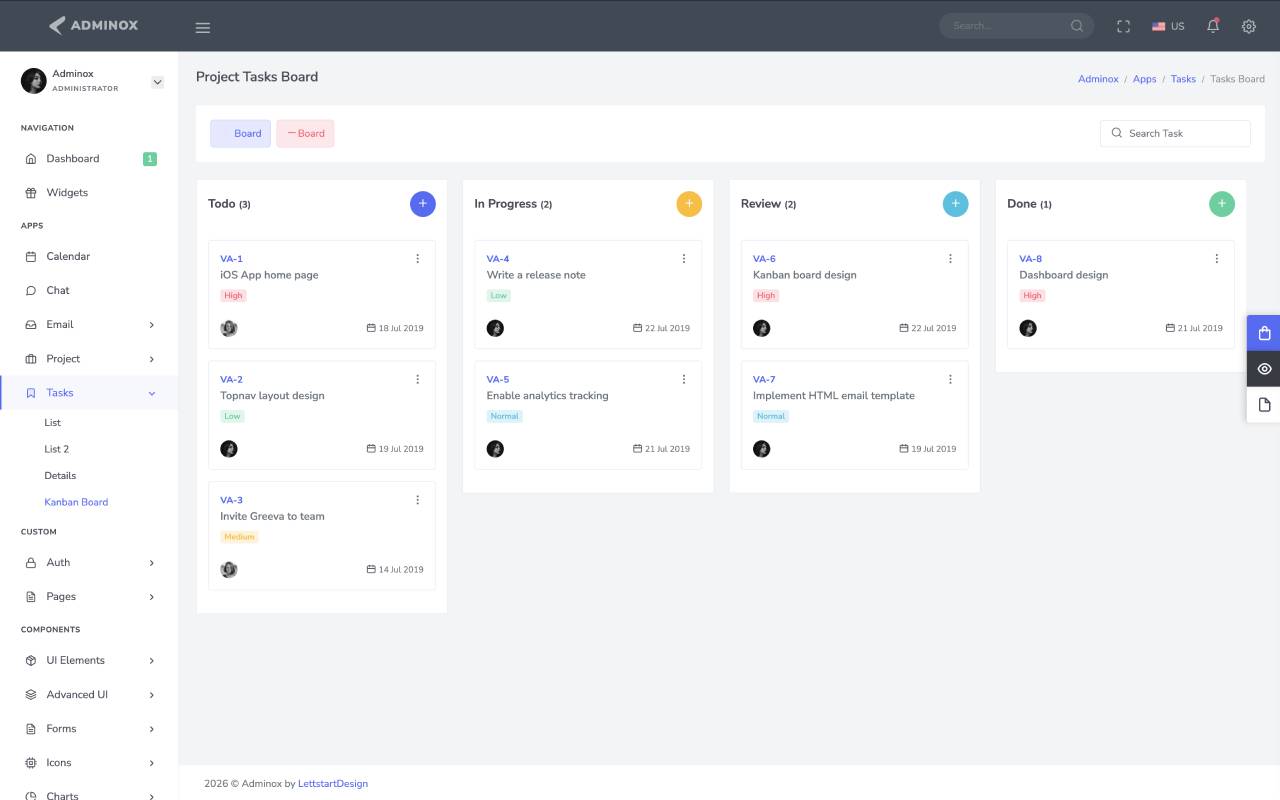Screen dimensions: 1280x800
Task: Open the task Details page
Action: 60,476
